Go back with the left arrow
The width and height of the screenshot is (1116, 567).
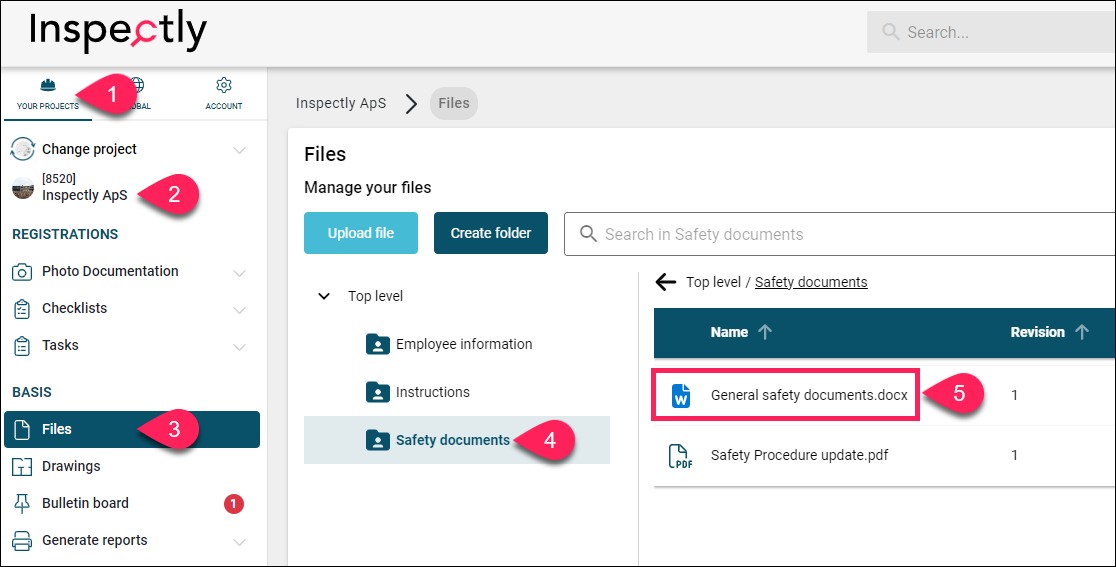click(x=665, y=282)
